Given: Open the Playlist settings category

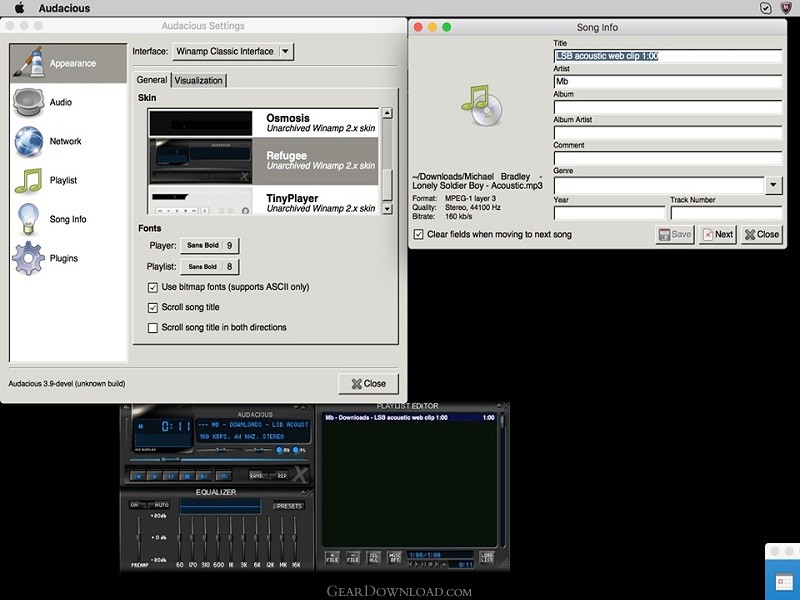Looking at the screenshot, I should point(68,180).
